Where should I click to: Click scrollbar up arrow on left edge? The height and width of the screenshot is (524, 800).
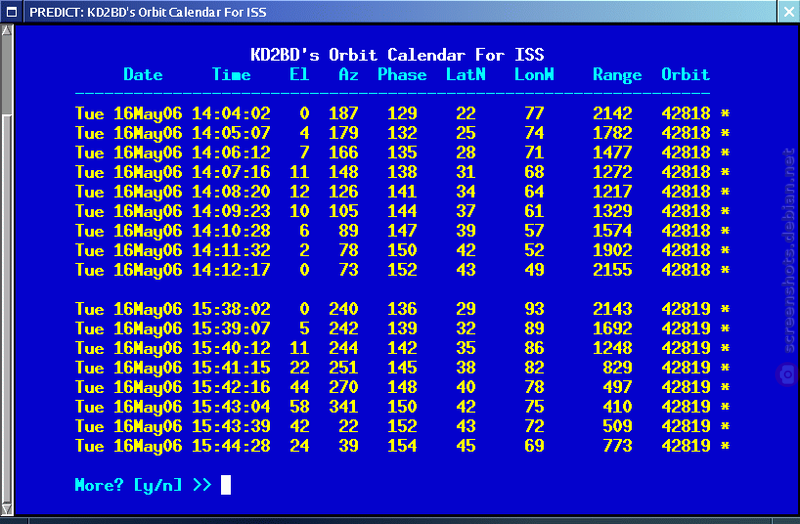(x=7, y=30)
